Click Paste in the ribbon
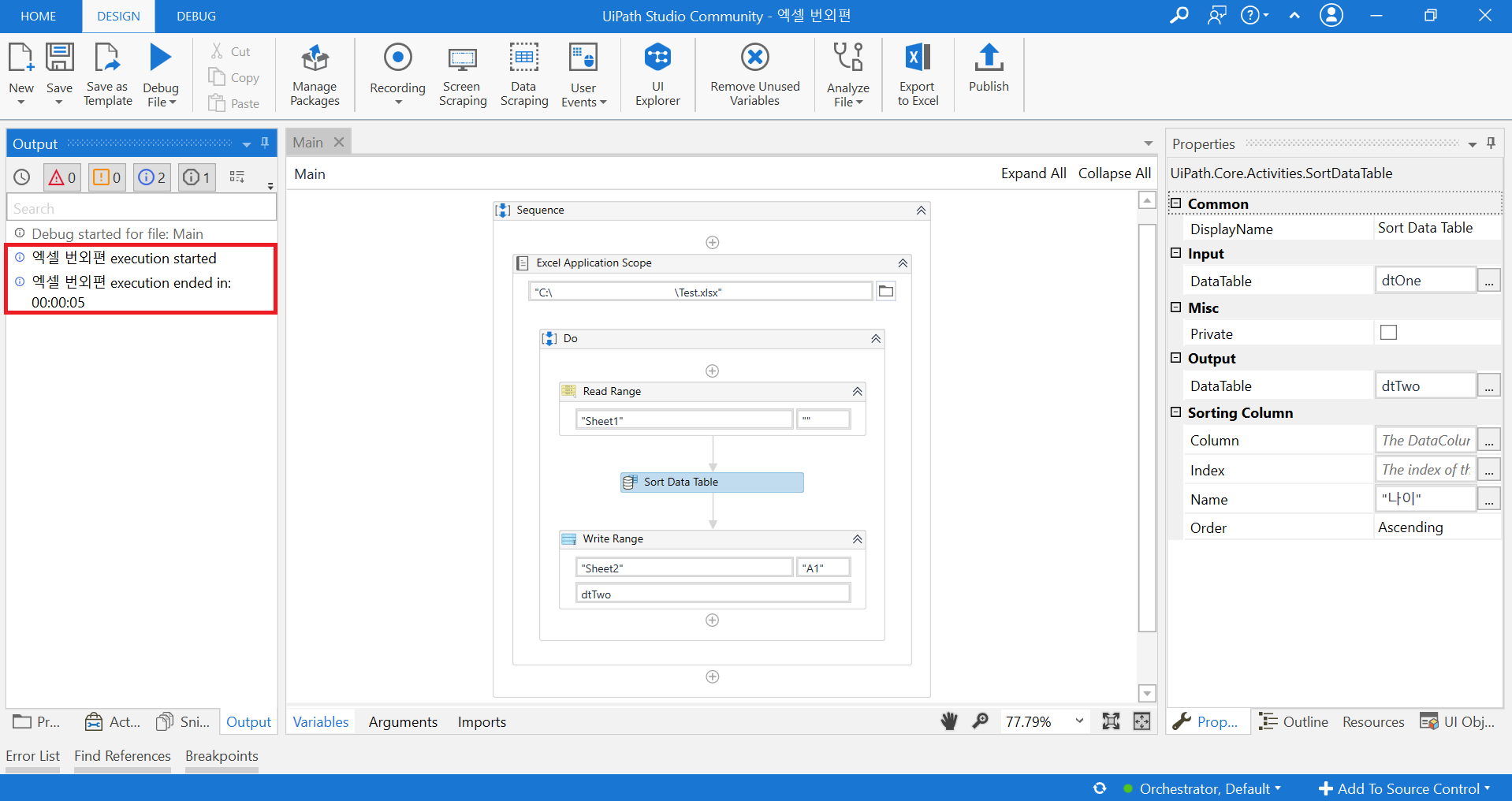This screenshot has height=801, width=1512. [x=234, y=103]
